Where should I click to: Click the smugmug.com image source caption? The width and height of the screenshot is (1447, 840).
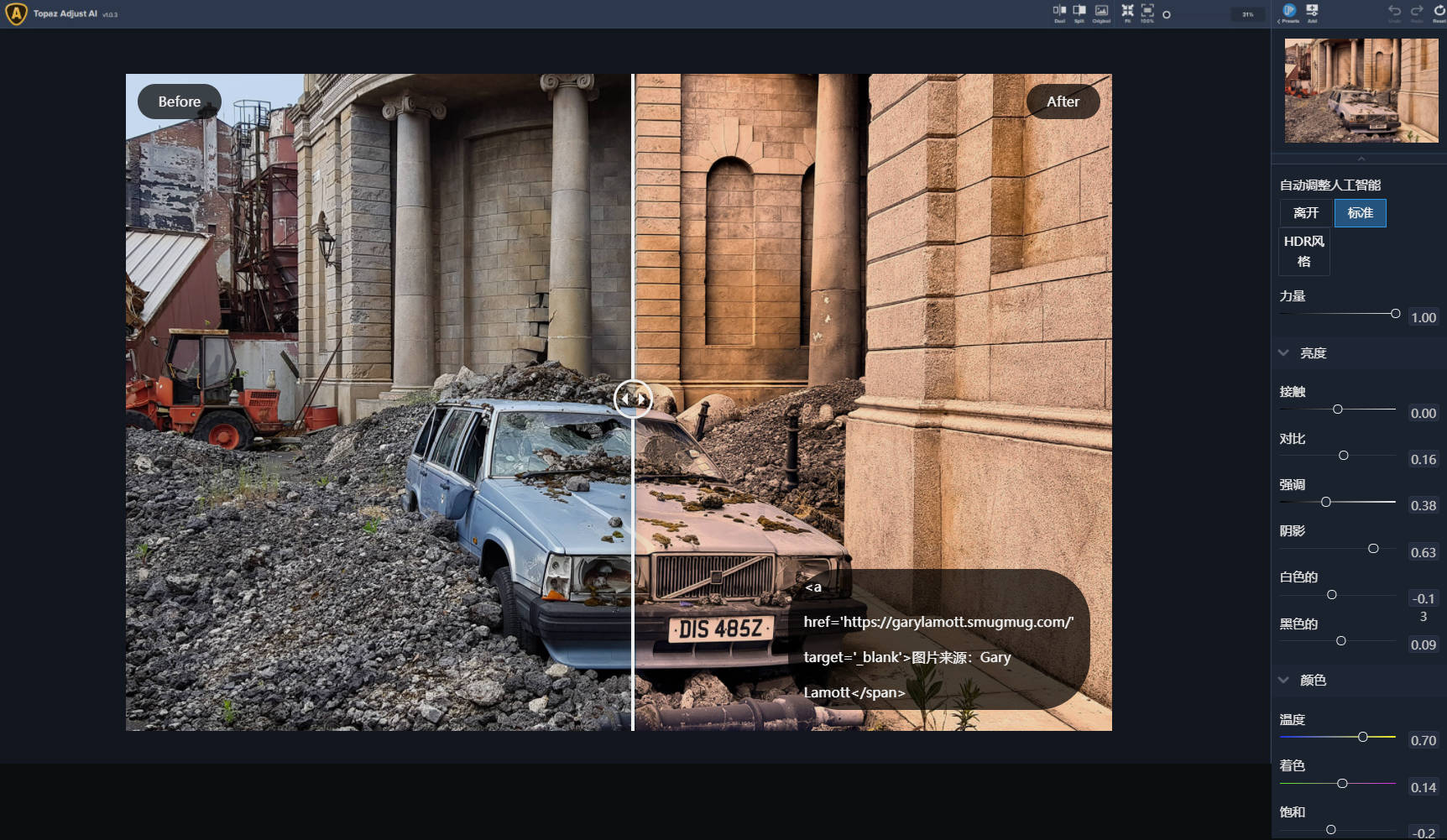click(x=938, y=639)
